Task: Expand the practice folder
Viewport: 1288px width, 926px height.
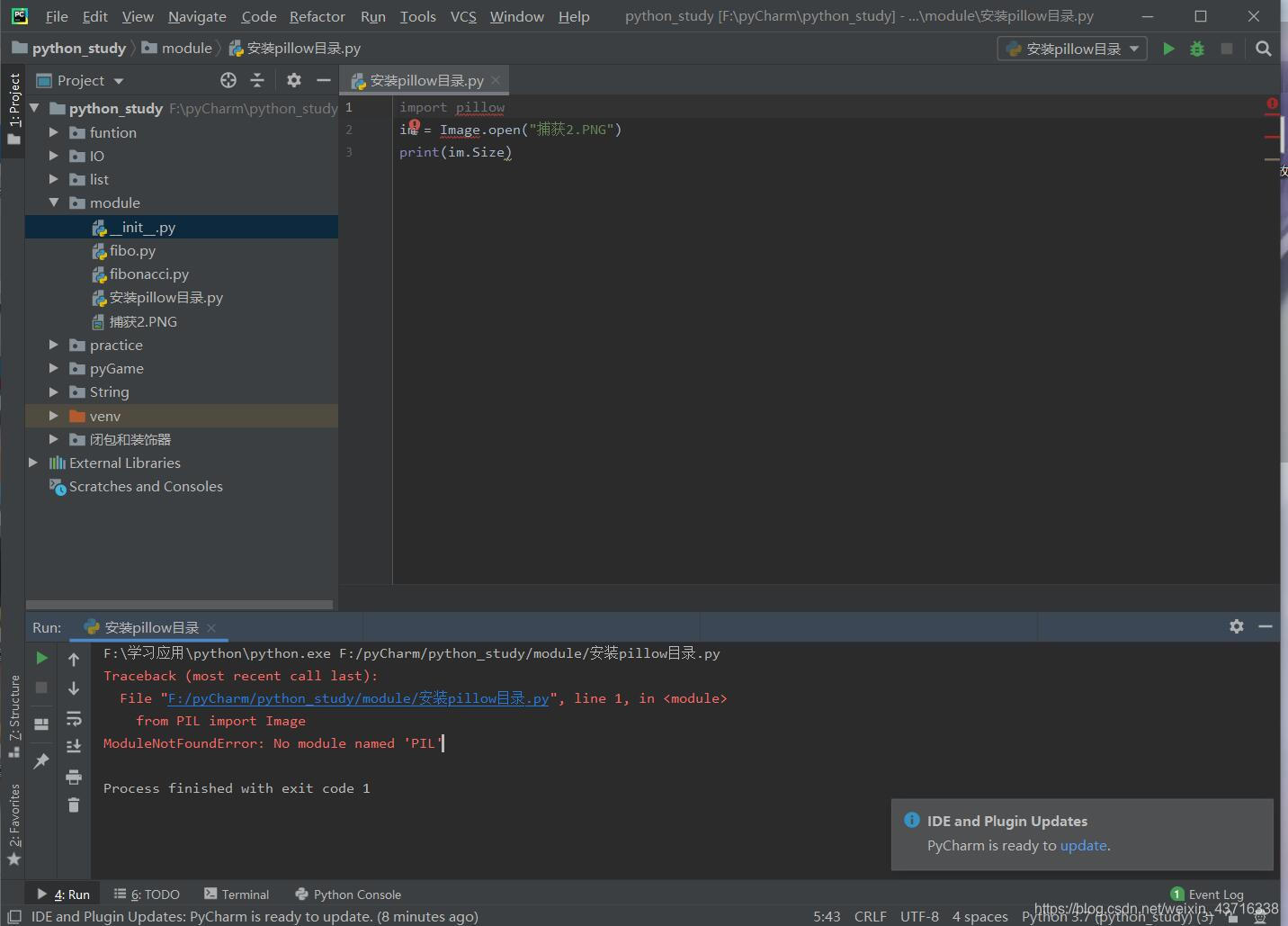Action: pos(54,345)
